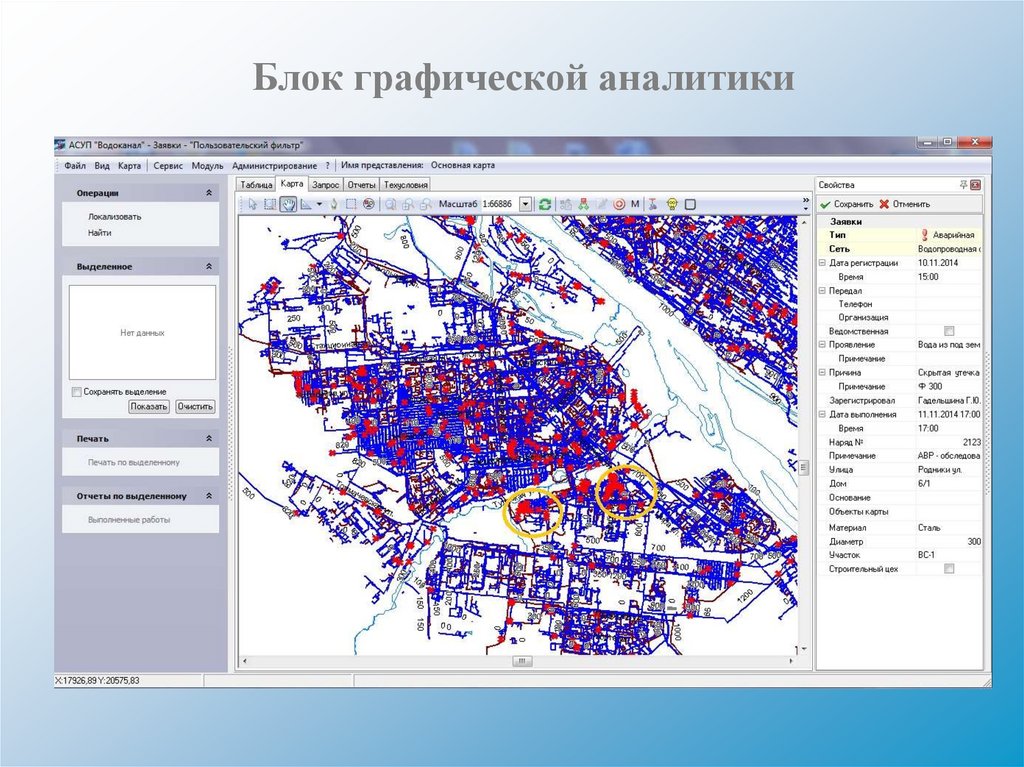Click the red target circle icon
Image resolution: width=1024 pixels, height=767 pixels.
(618, 204)
